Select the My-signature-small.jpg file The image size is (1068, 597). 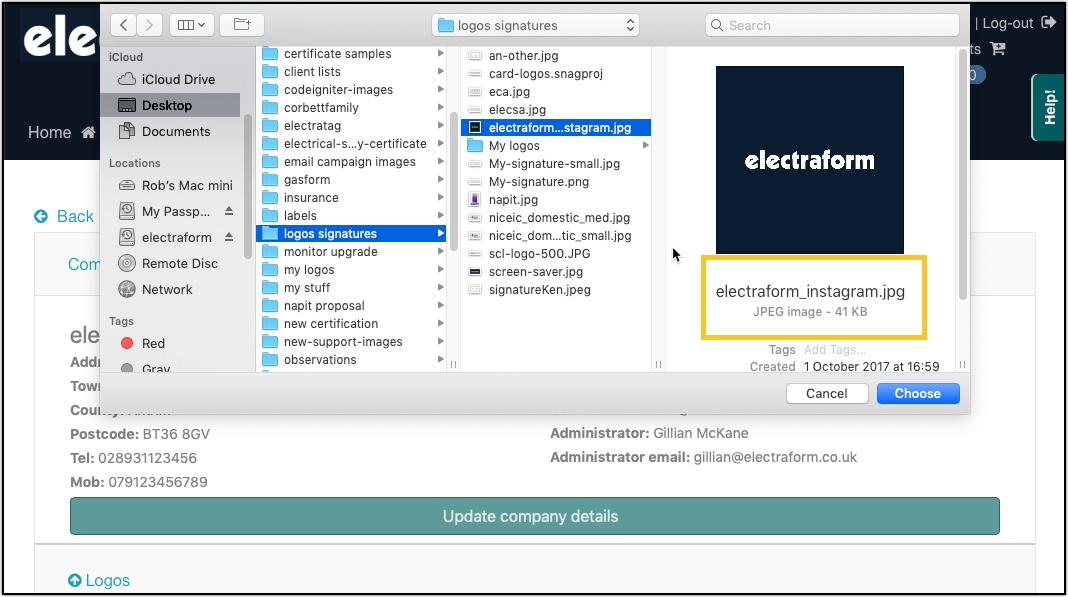coord(556,164)
